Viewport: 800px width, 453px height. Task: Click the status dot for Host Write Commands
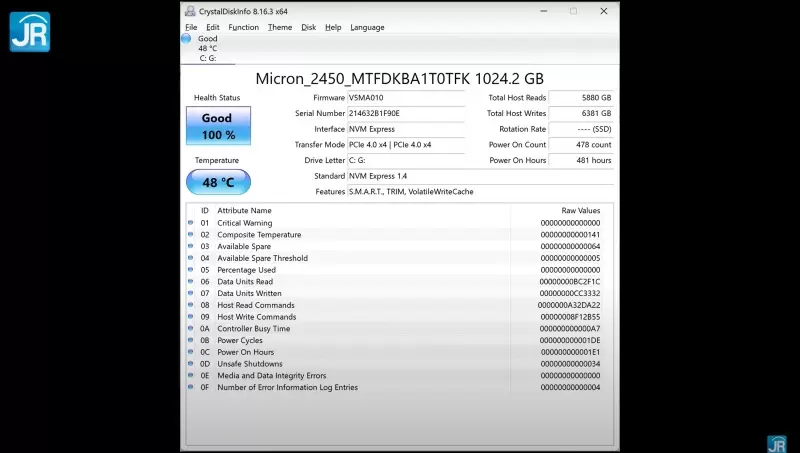coord(191,316)
